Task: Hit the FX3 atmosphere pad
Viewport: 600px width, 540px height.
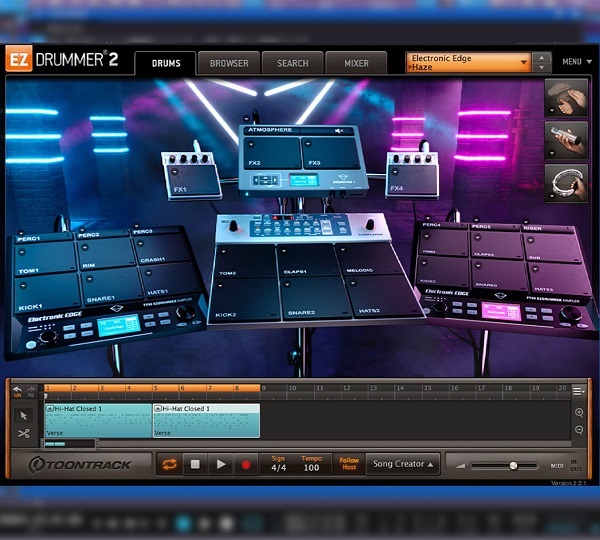Action: [331, 153]
